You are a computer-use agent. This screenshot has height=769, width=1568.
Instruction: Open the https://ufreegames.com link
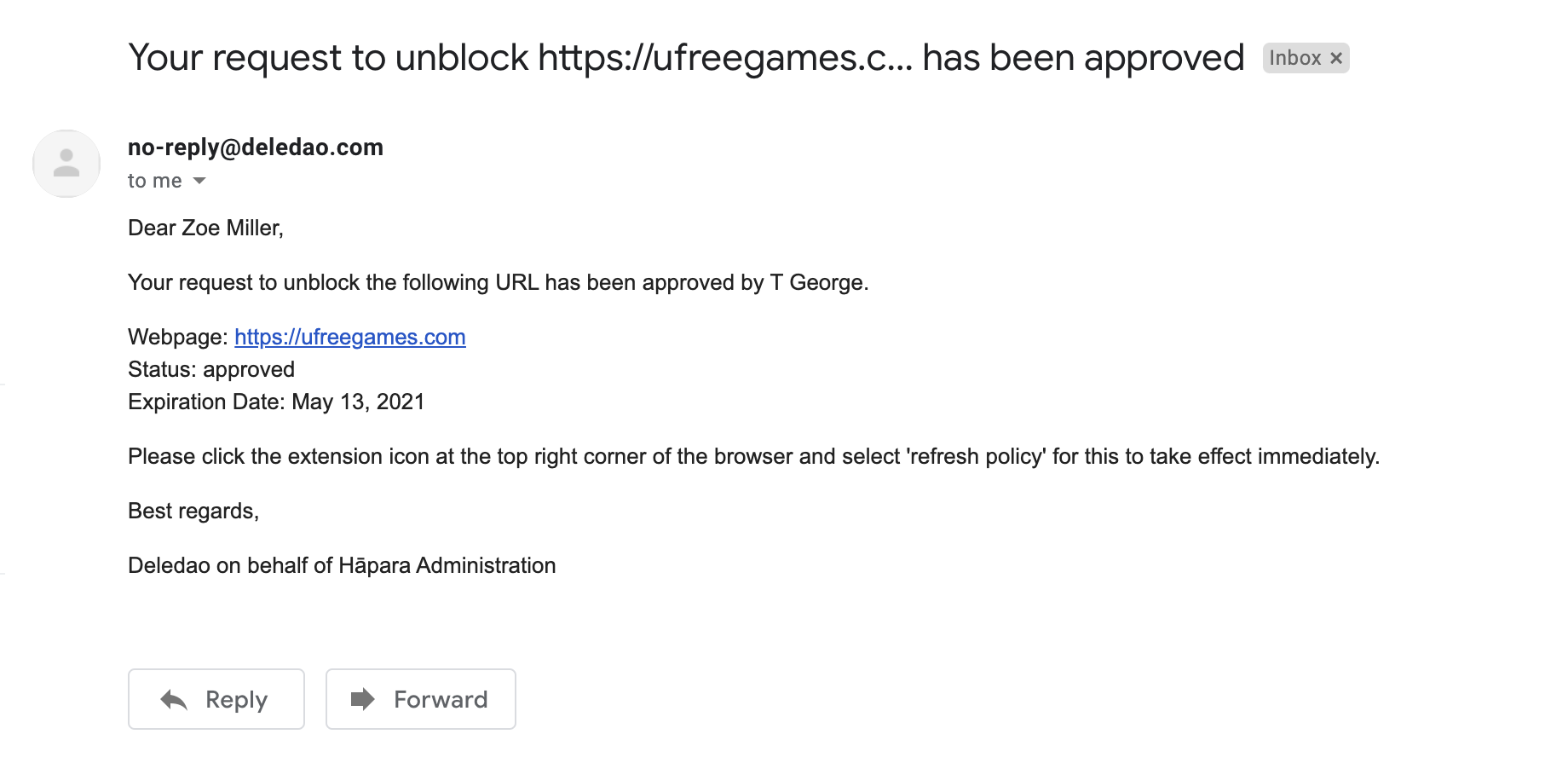point(350,337)
